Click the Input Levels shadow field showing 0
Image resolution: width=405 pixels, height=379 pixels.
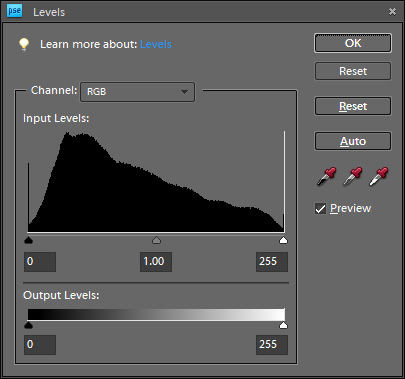coord(40,262)
